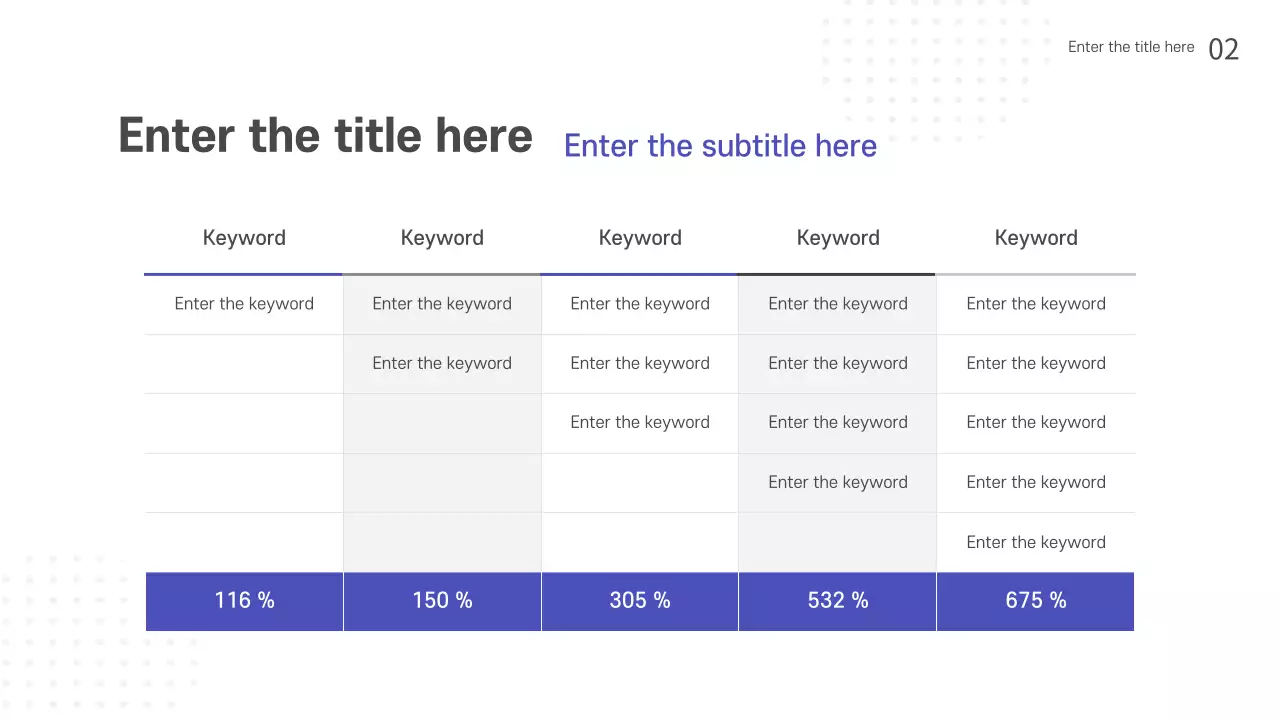Click the Keyword header above the 150 % column
The width and height of the screenshot is (1280, 720).
[442, 238]
